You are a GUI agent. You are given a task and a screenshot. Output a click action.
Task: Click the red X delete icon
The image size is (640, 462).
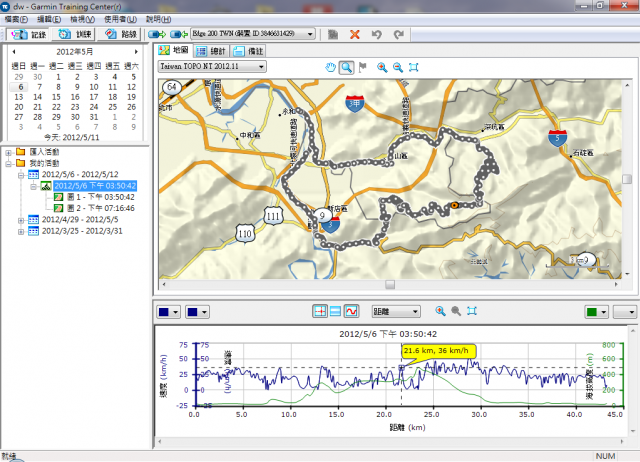[355, 34]
